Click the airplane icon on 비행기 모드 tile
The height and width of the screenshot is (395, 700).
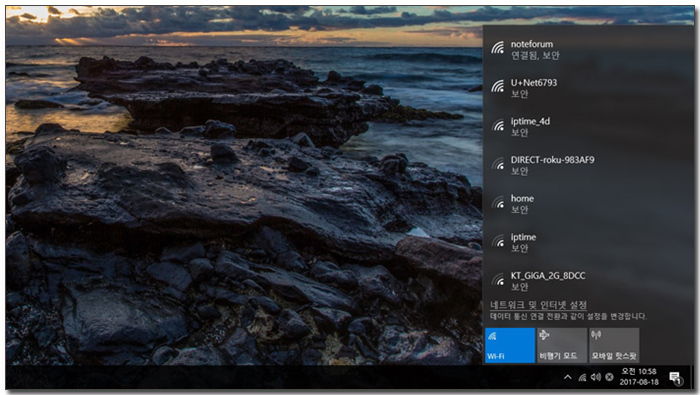click(x=544, y=335)
